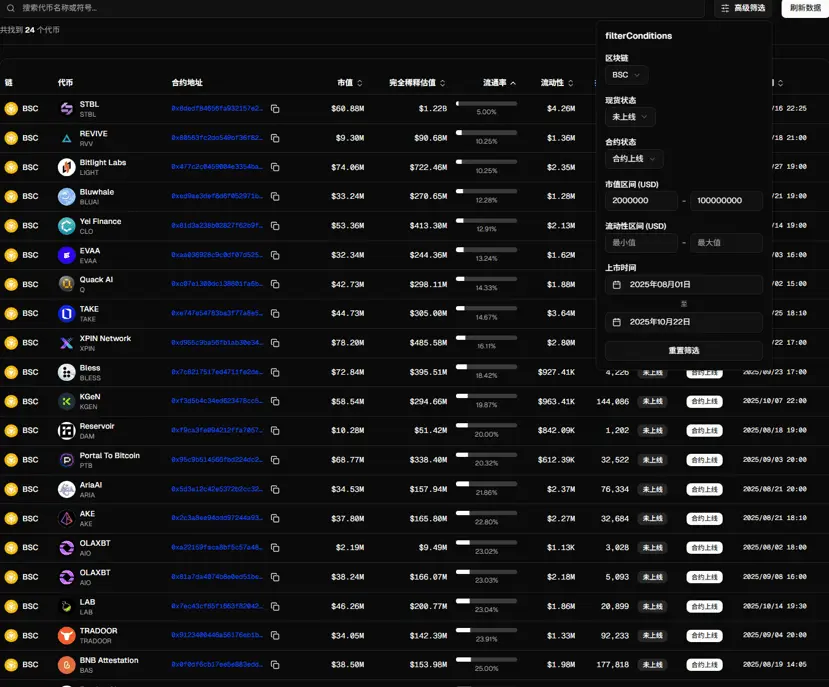Copy the Bluwhale contract address
829x687 pixels.
[275, 196]
